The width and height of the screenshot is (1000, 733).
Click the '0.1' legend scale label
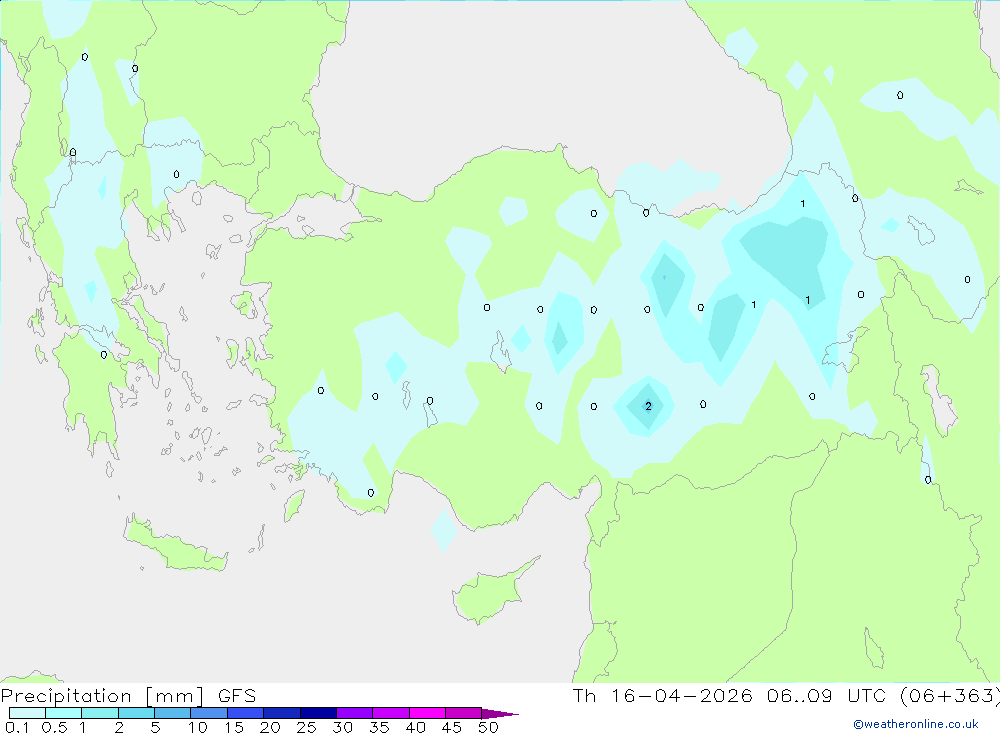(17, 727)
